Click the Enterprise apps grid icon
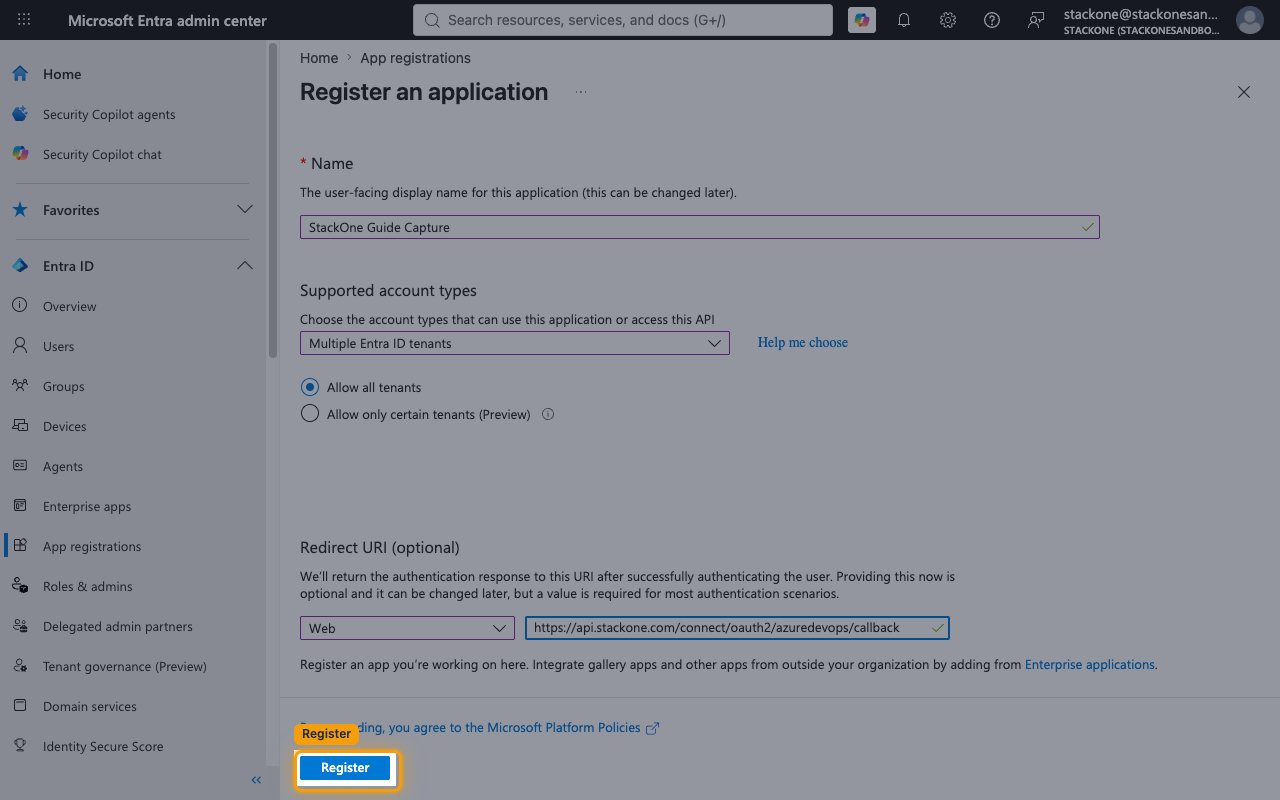 pyautogui.click(x=20, y=506)
